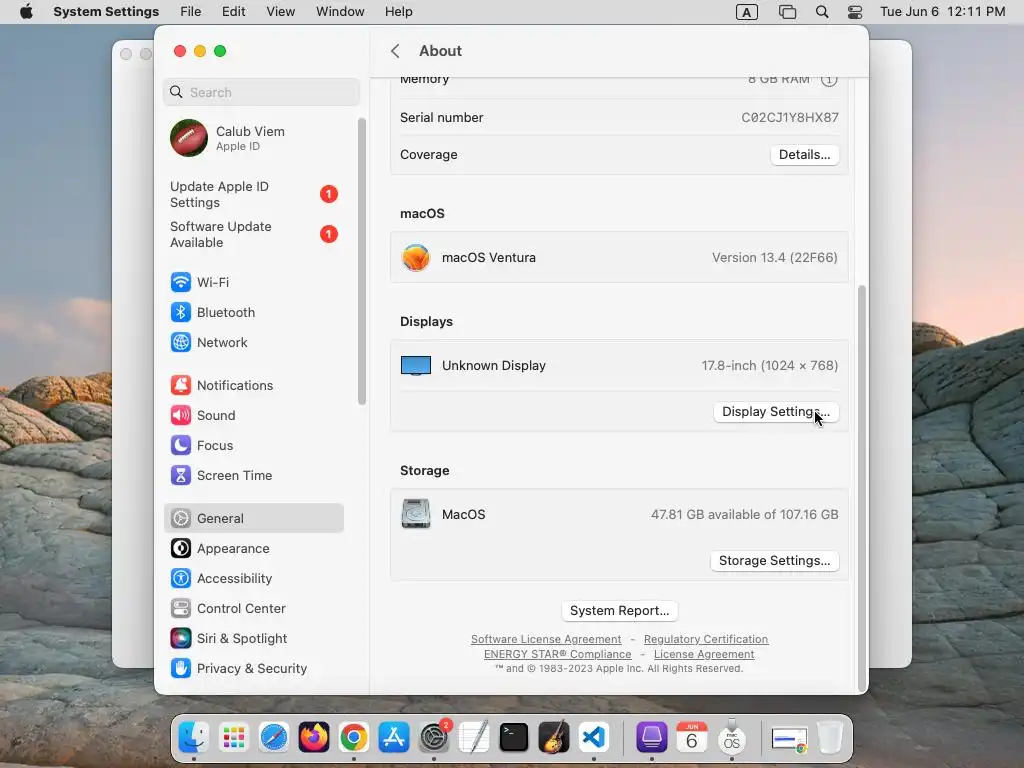Image resolution: width=1024 pixels, height=768 pixels.
Task: Select the General gear icon
Action: click(181, 519)
